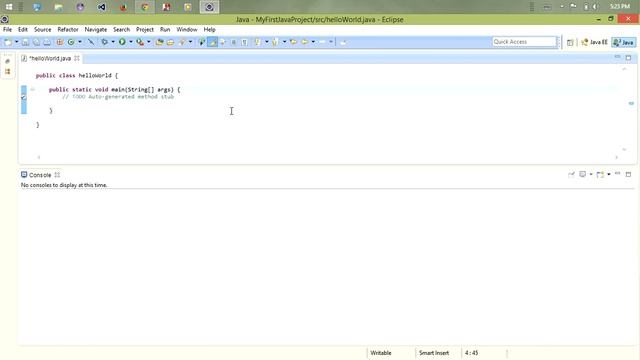Click the orange hierarchy icon in left trim
This screenshot has width=640, height=360.
[7, 71]
